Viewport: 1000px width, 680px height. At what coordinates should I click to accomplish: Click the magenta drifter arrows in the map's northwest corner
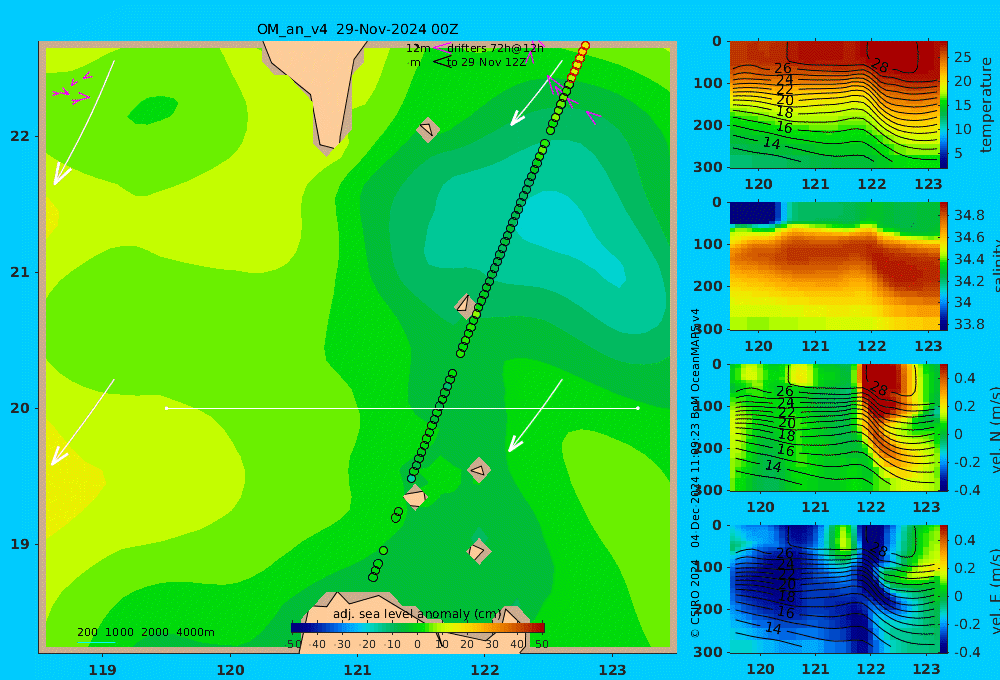point(73,89)
